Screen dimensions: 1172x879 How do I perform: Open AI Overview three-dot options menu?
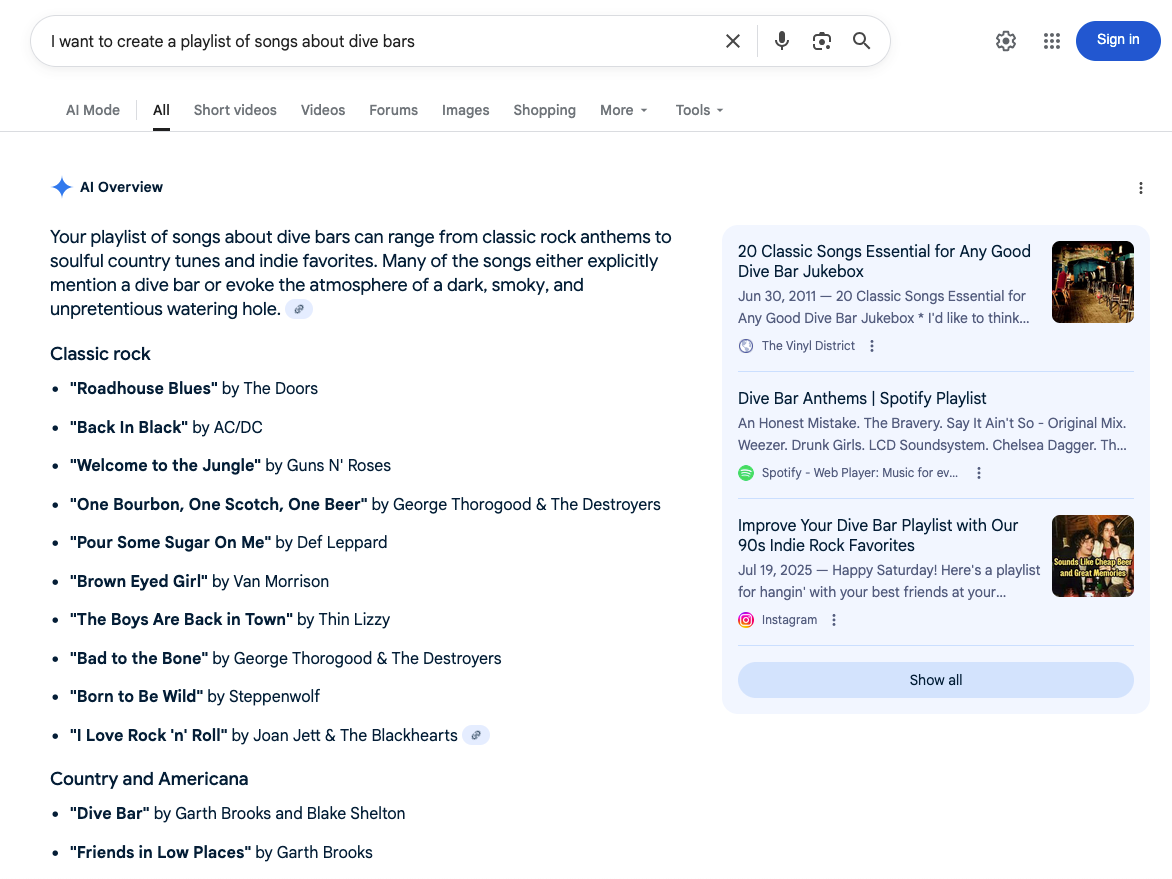coord(1141,188)
